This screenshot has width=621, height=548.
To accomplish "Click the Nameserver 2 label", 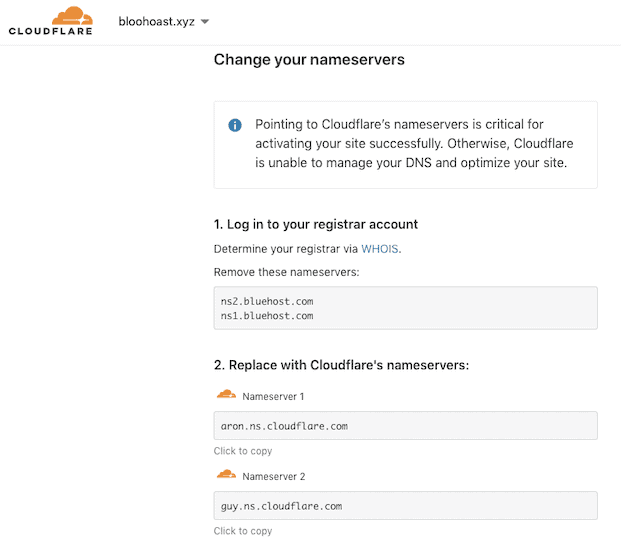I will click(x=274, y=476).
